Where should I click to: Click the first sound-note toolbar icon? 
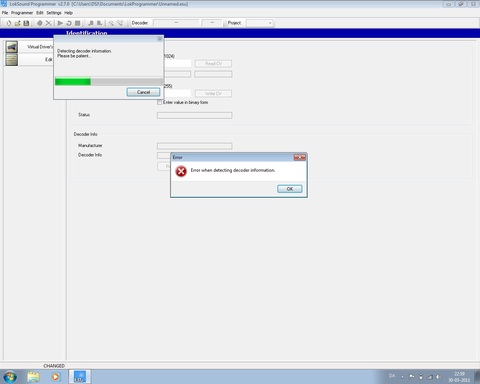(x=91, y=23)
